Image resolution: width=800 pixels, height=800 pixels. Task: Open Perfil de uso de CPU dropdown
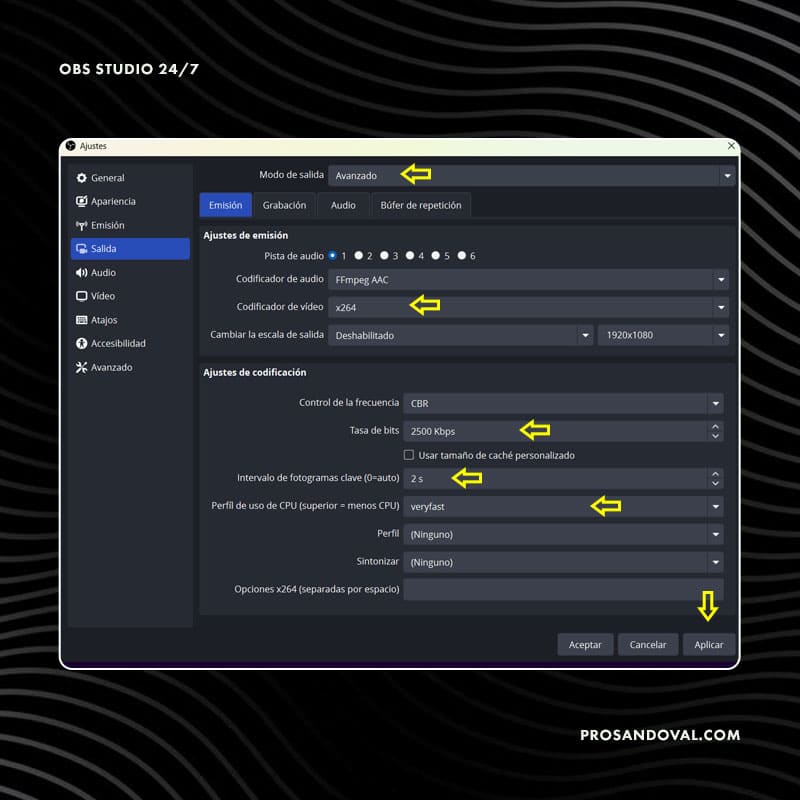point(563,507)
